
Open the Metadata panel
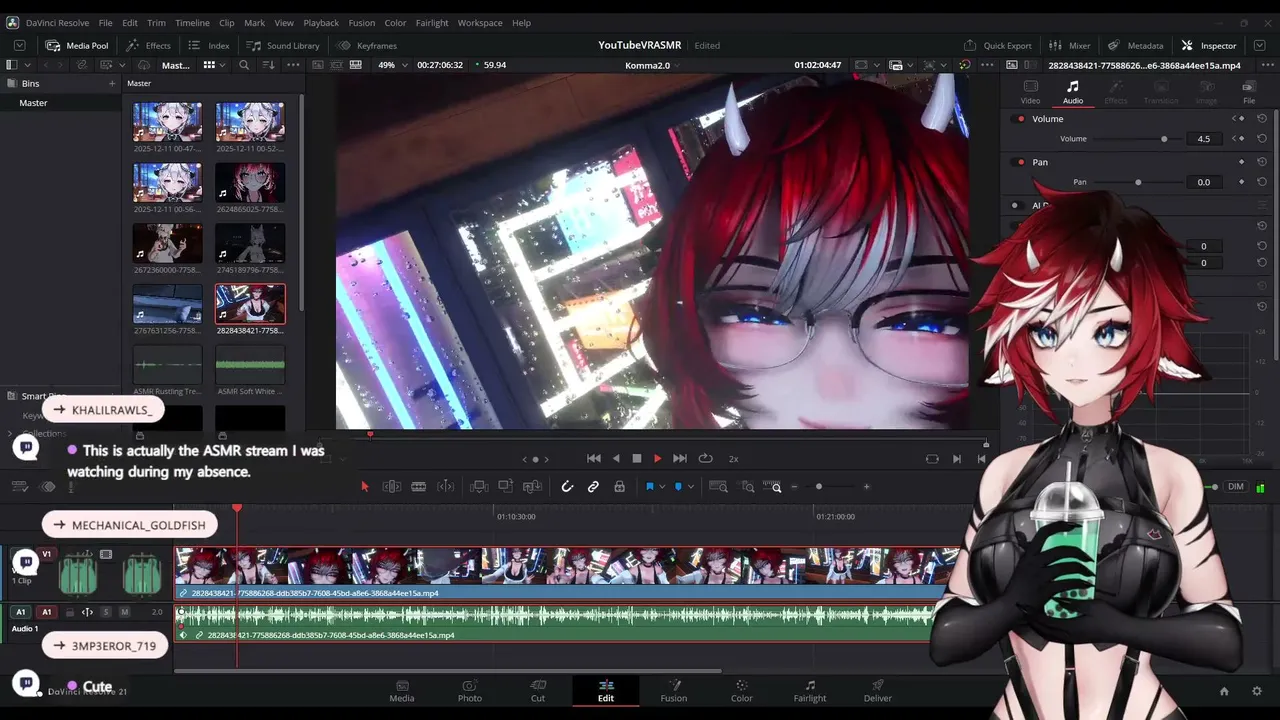pyautogui.click(x=1135, y=45)
